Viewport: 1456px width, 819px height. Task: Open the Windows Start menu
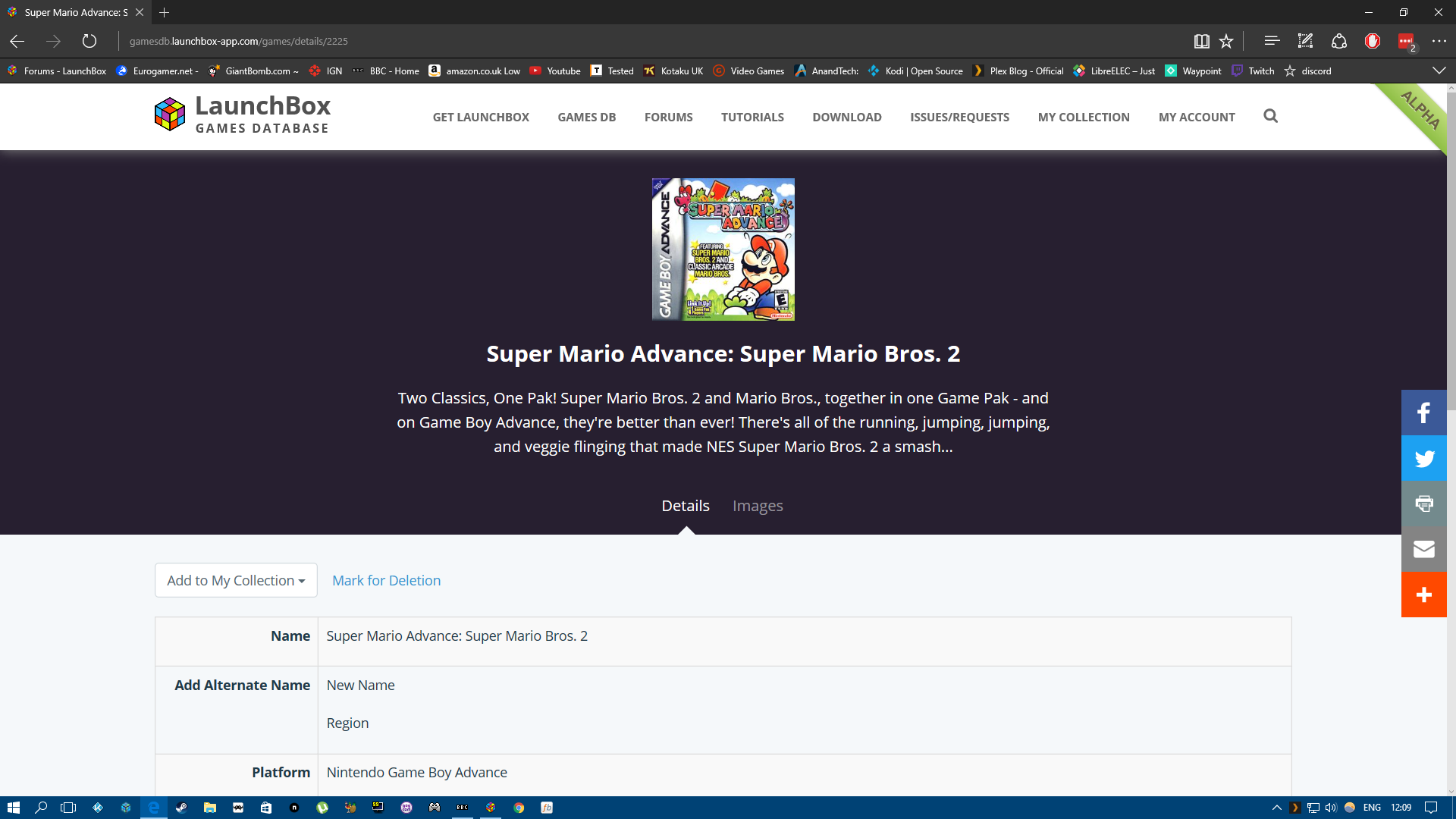point(13,808)
